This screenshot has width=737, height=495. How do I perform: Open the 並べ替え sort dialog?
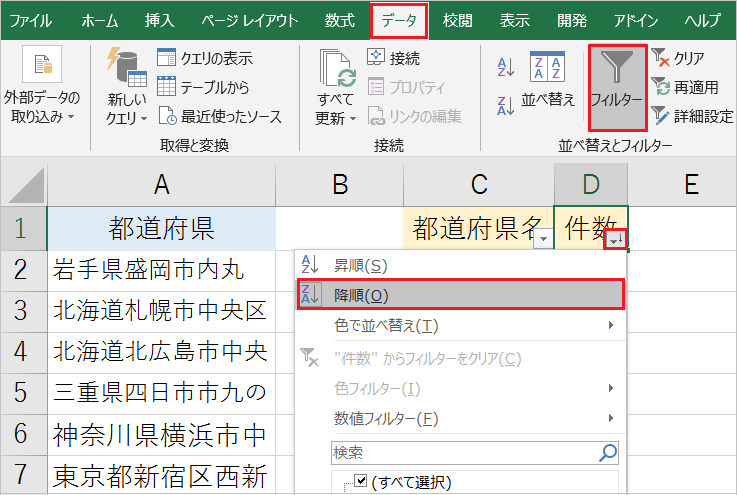point(548,80)
